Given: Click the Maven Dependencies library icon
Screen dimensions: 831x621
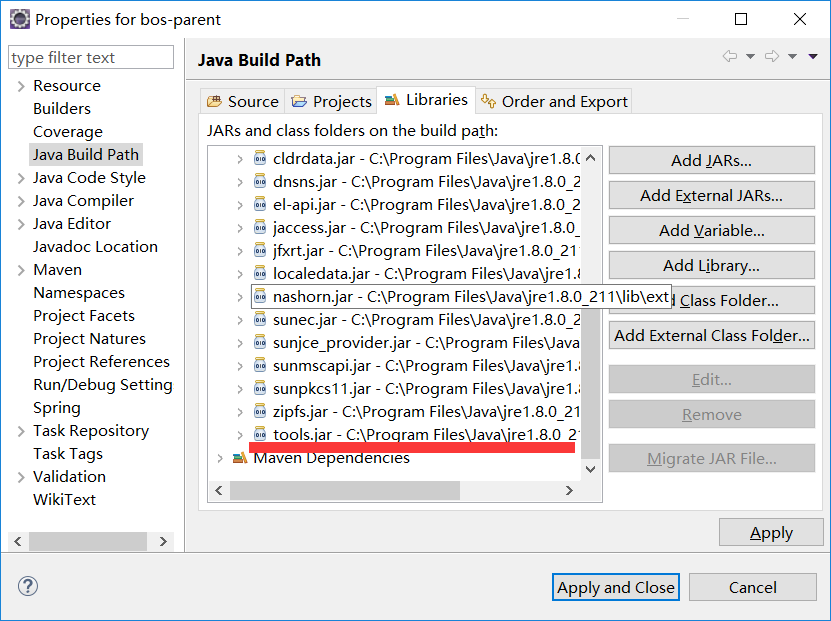Looking at the screenshot, I should [242, 457].
